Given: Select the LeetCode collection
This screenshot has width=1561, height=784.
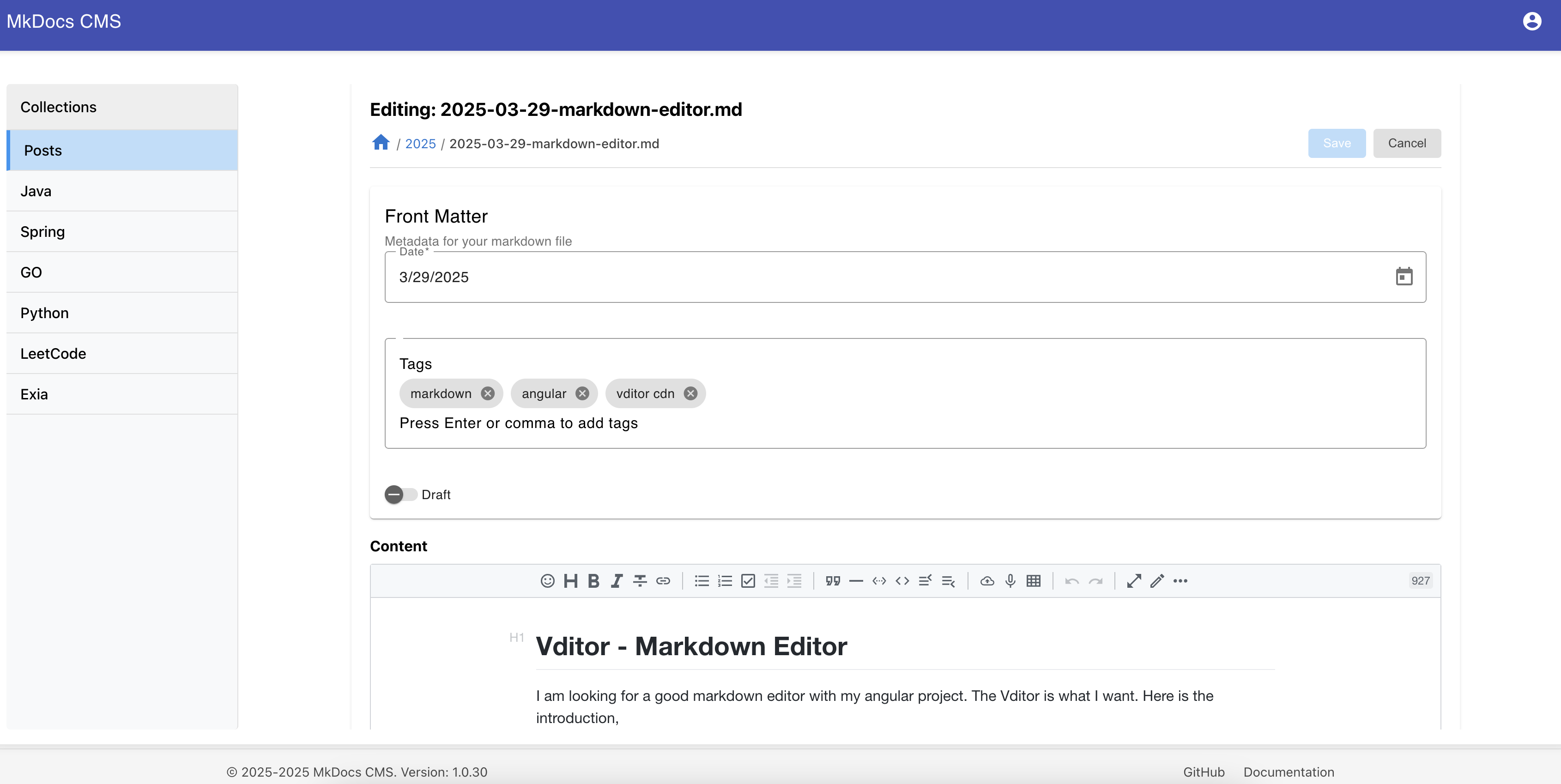Looking at the screenshot, I should 122,353.
